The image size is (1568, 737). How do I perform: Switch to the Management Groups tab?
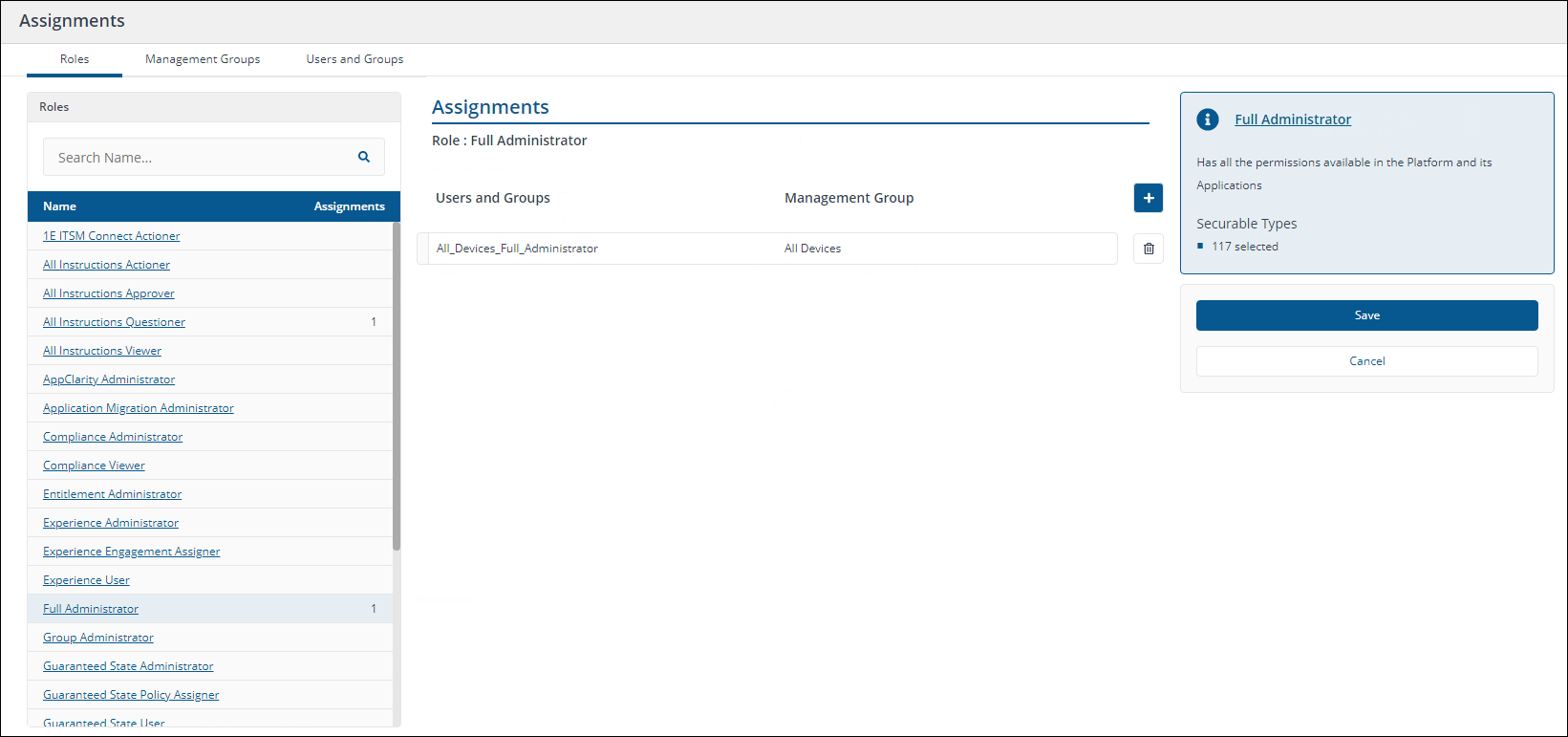[x=203, y=59]
